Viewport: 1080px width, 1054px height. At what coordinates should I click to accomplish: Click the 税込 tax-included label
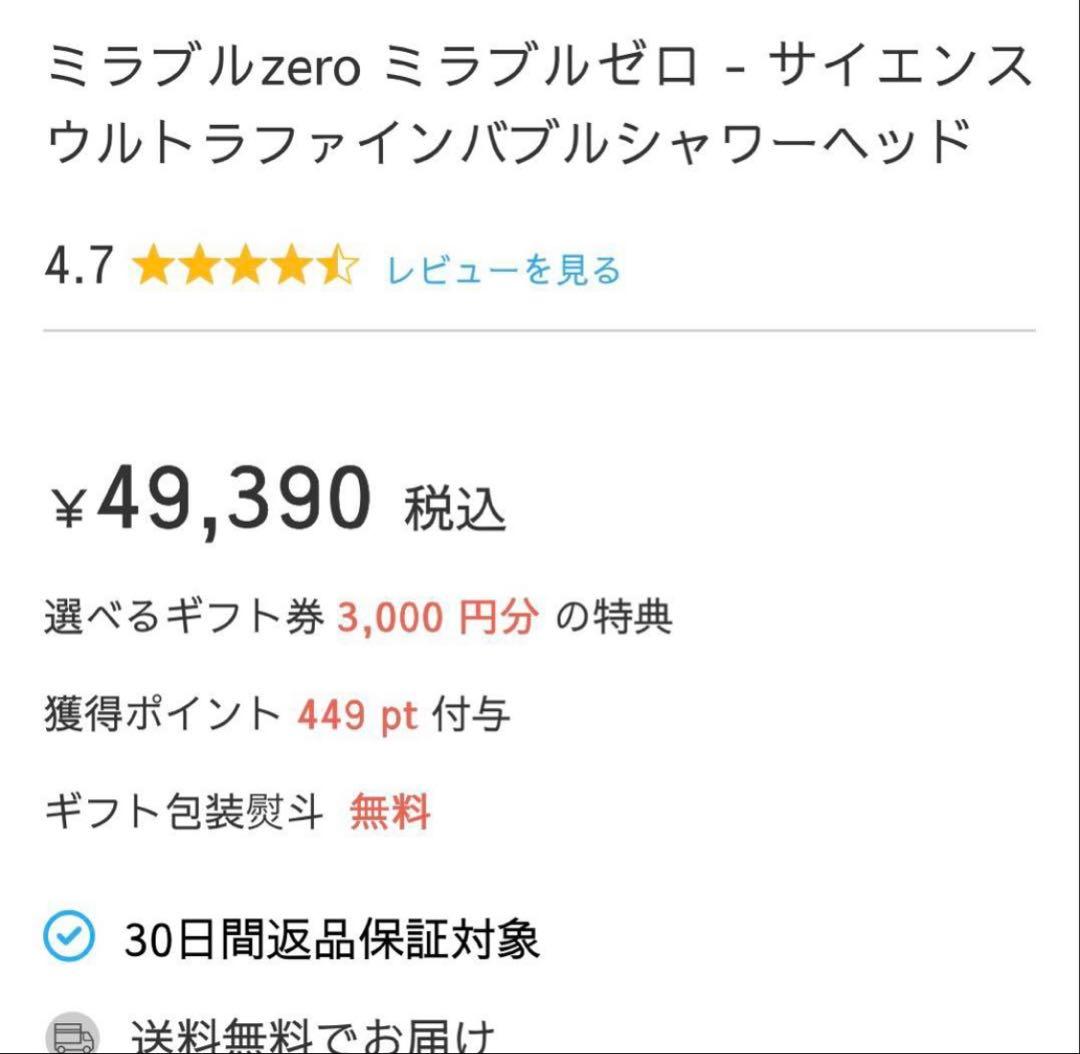point(452,508)
